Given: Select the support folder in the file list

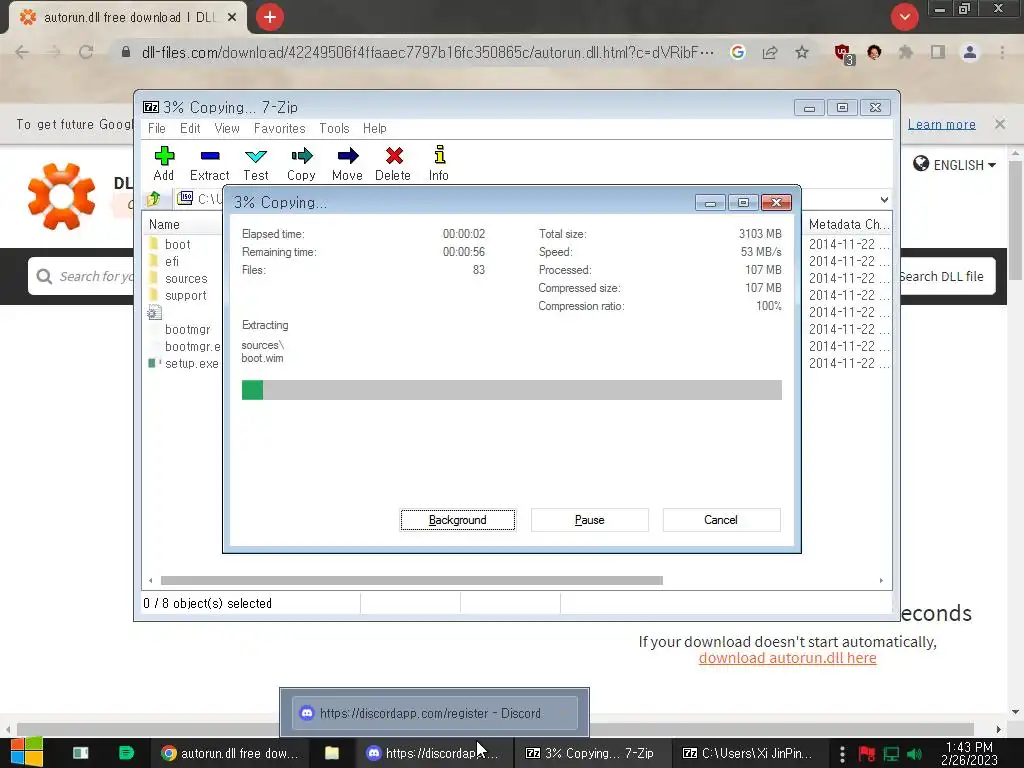Looking at the screenshot, I should [185, 295].
